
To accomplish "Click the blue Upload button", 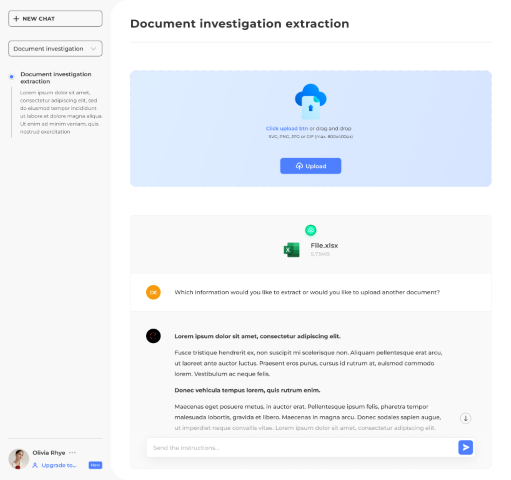I will [x=311, y=166].
